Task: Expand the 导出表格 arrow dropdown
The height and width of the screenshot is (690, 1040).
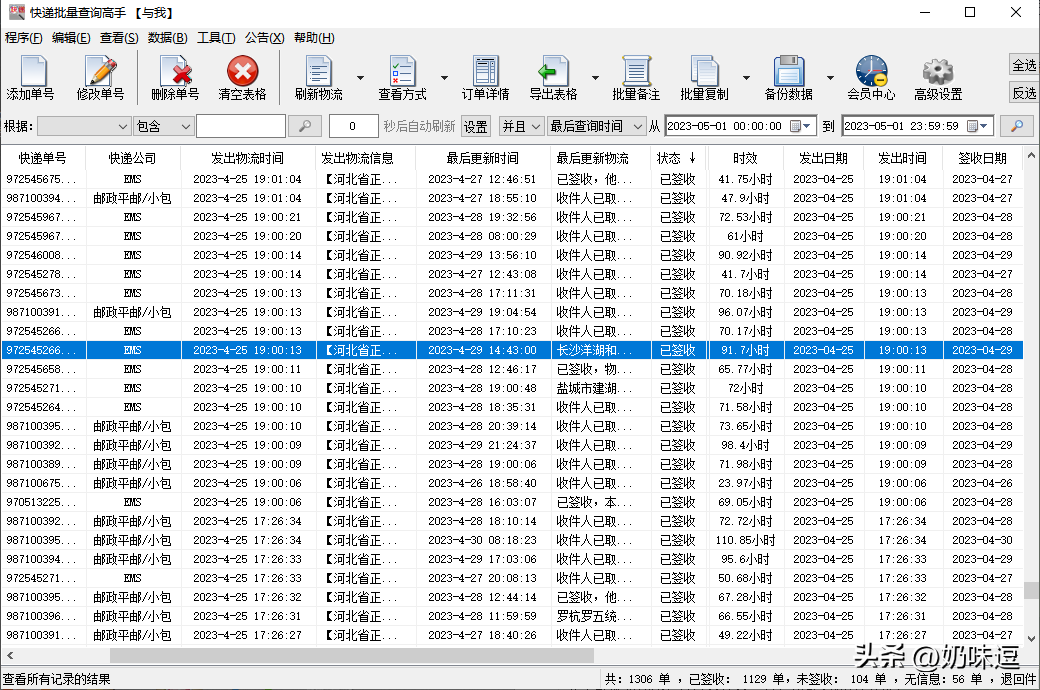Action: coord(596,78)
